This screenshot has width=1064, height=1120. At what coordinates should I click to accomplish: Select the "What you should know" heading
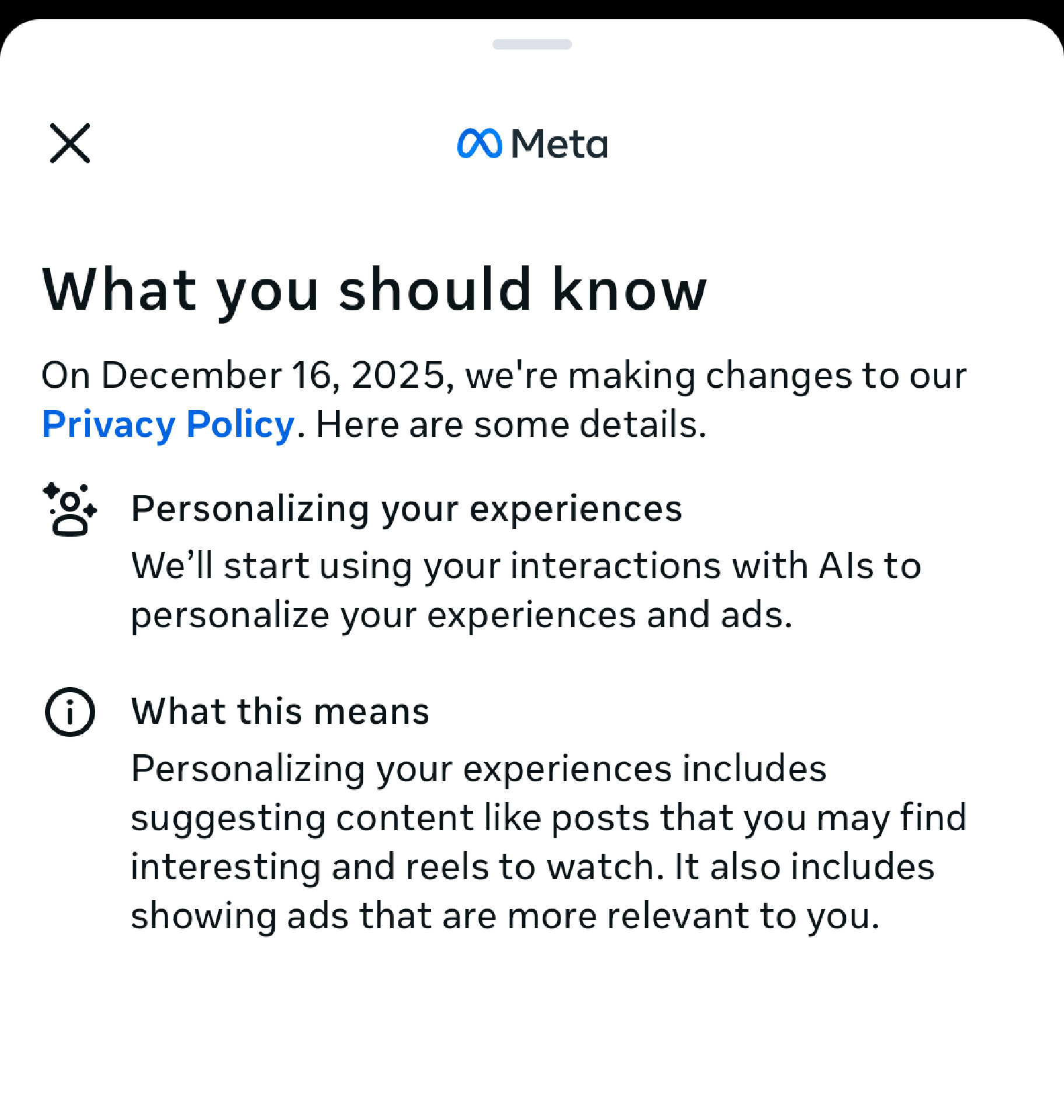click(374, 290)
